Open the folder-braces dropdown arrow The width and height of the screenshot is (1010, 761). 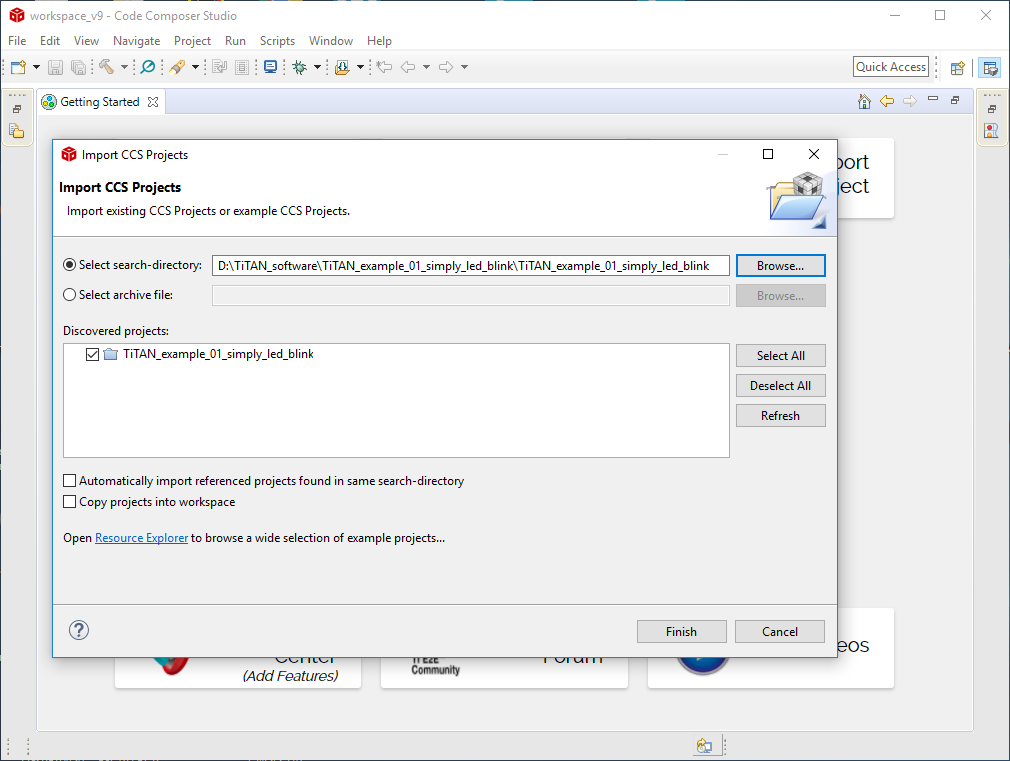pos(360,67)
